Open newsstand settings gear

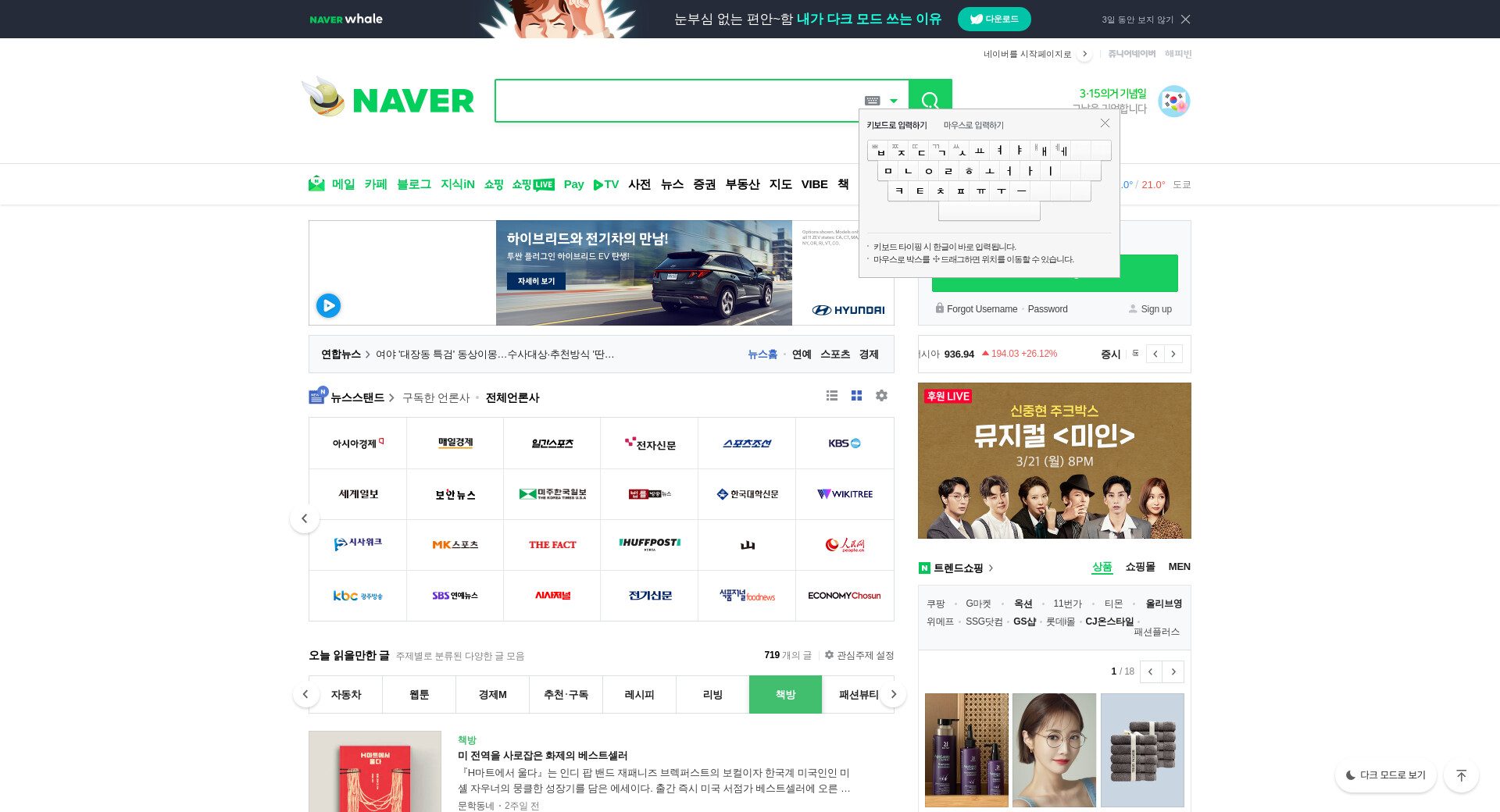coord(881,396)
